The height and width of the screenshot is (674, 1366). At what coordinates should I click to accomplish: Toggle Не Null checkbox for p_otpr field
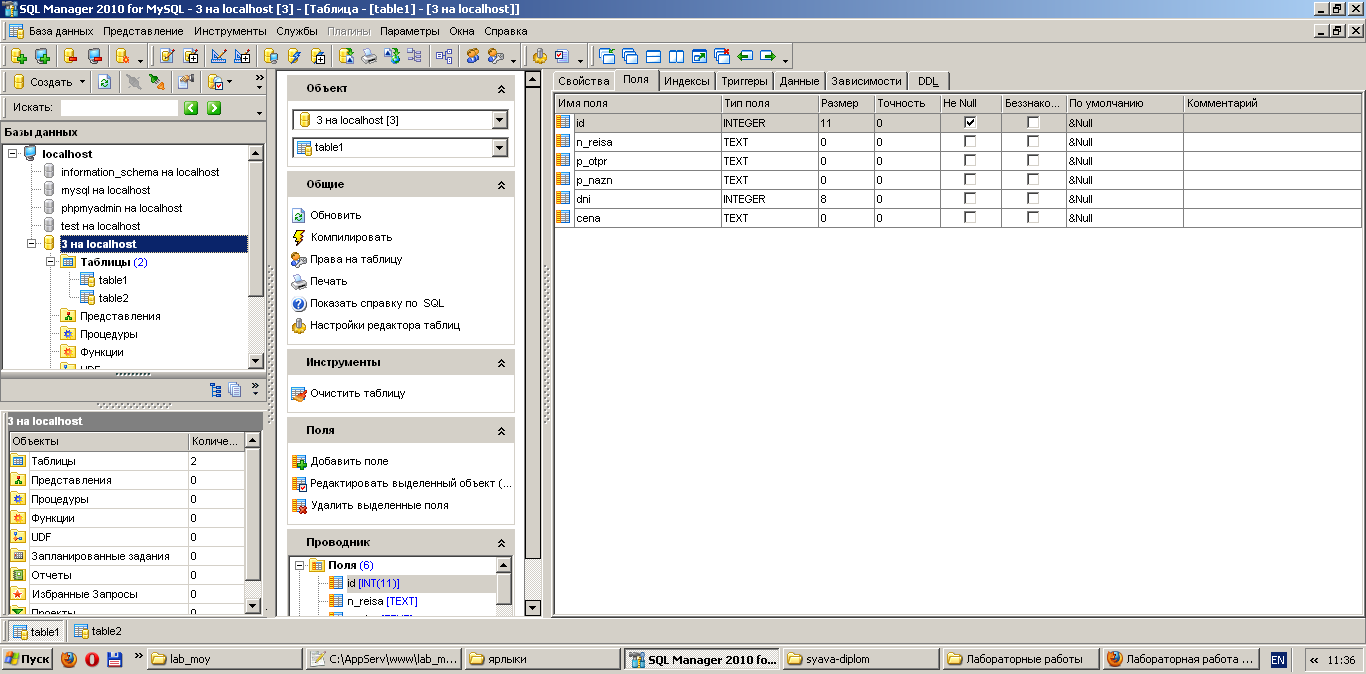click(x=970, y=161)
